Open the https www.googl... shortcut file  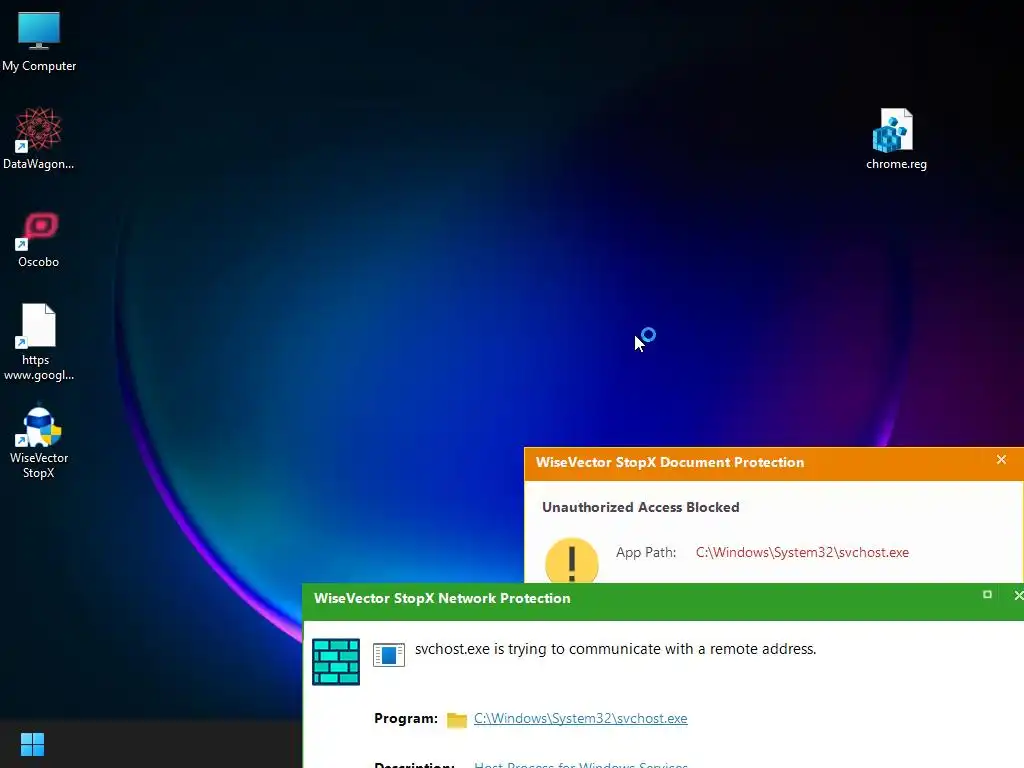pyautogui.click(x=39, y=342)
